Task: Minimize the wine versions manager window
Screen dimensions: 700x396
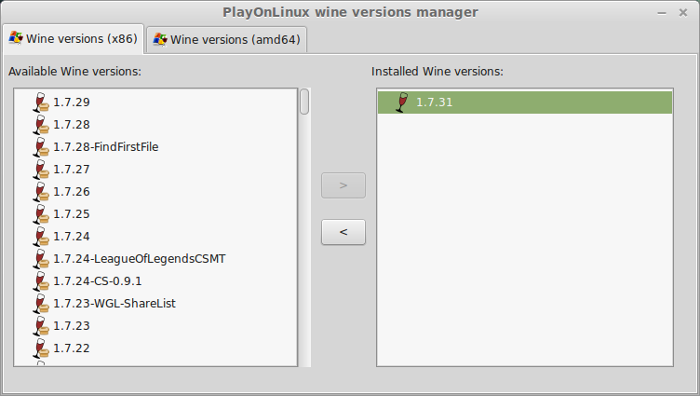Action: [662, 13]
